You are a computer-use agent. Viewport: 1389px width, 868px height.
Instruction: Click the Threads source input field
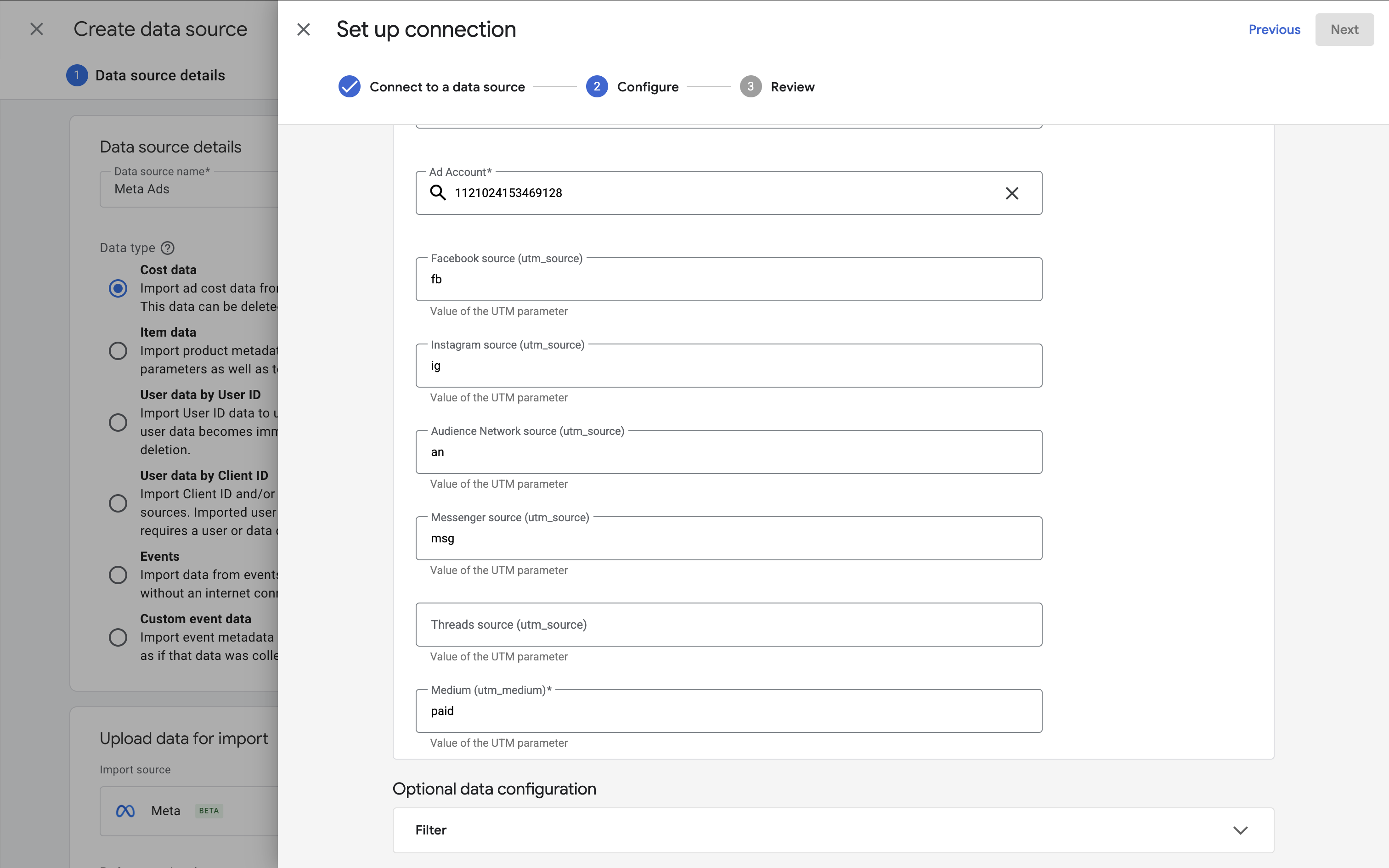728,625
